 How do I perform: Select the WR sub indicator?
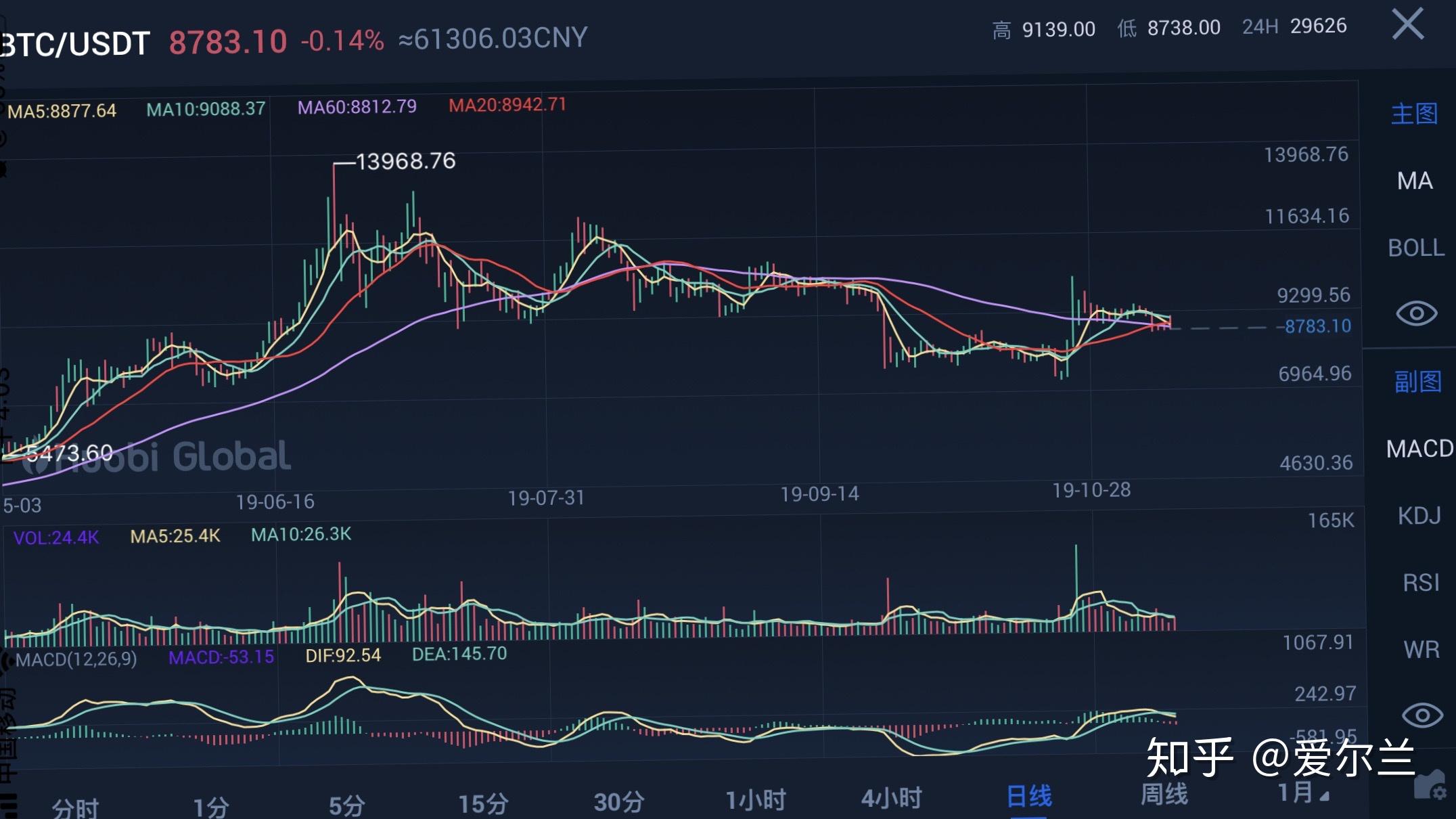(x=1421, y=650)
